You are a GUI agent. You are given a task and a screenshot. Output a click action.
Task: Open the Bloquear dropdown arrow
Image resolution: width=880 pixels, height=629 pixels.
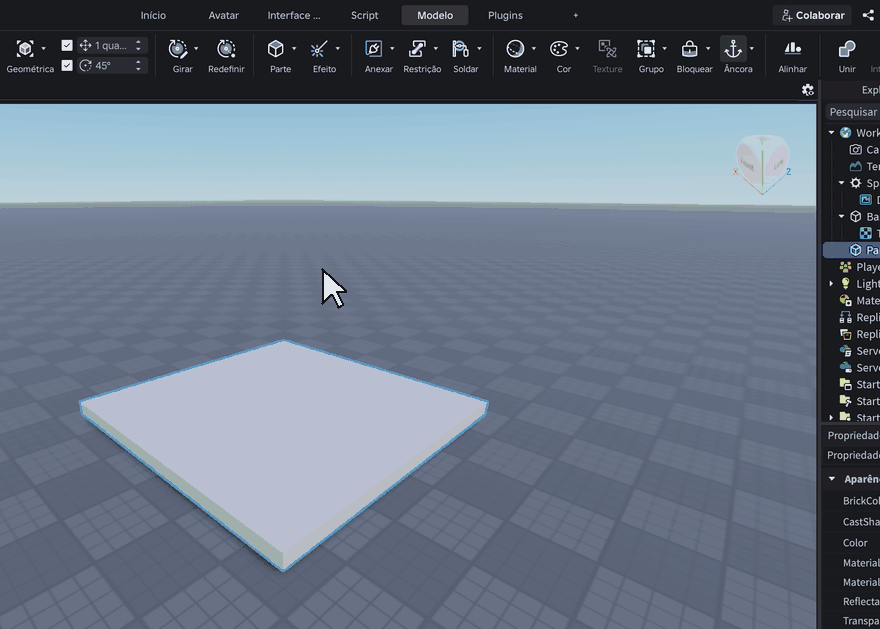[x=708, y=49]
